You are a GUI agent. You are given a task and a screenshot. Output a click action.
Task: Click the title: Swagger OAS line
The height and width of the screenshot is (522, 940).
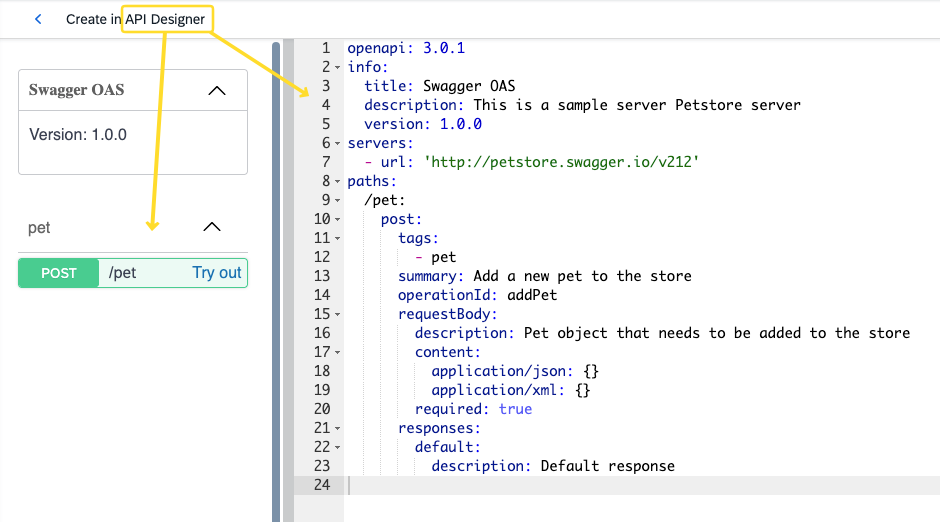point(439,86)
